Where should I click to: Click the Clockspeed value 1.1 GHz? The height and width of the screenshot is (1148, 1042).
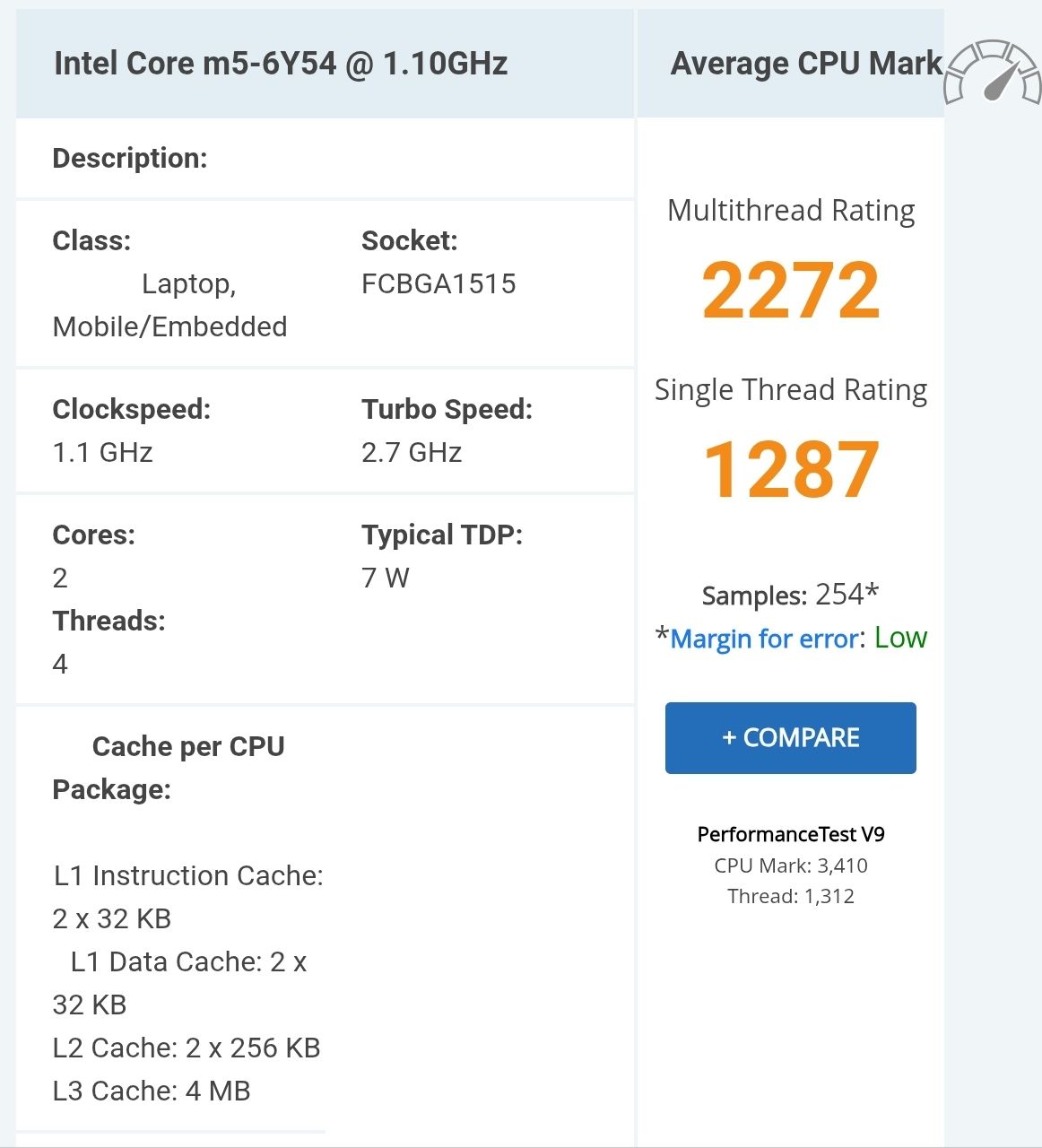click(100, 452)
